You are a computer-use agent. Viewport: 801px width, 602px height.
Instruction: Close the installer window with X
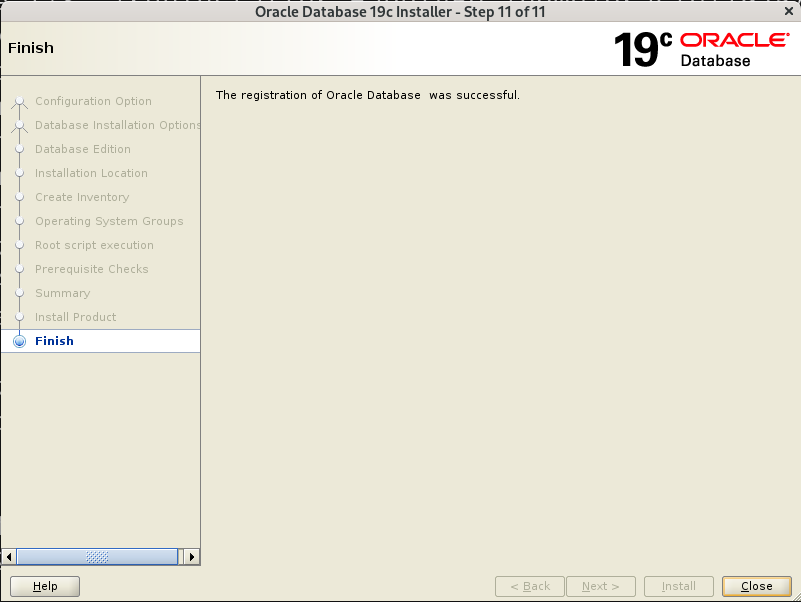tap(789, 11)
